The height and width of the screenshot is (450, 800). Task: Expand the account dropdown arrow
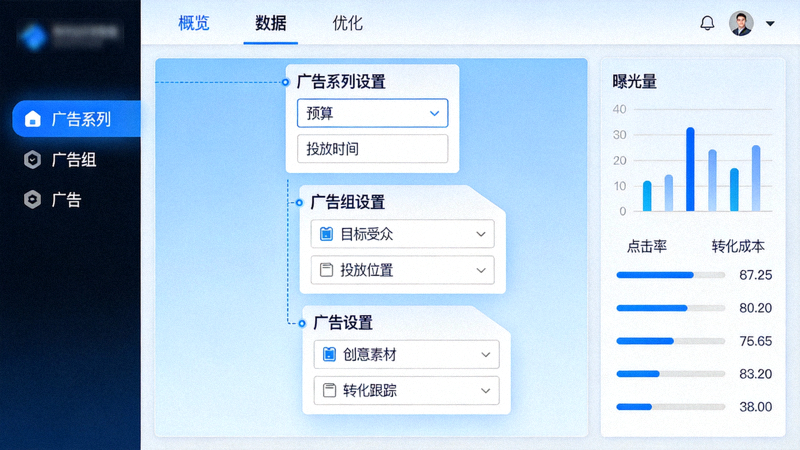770,23
